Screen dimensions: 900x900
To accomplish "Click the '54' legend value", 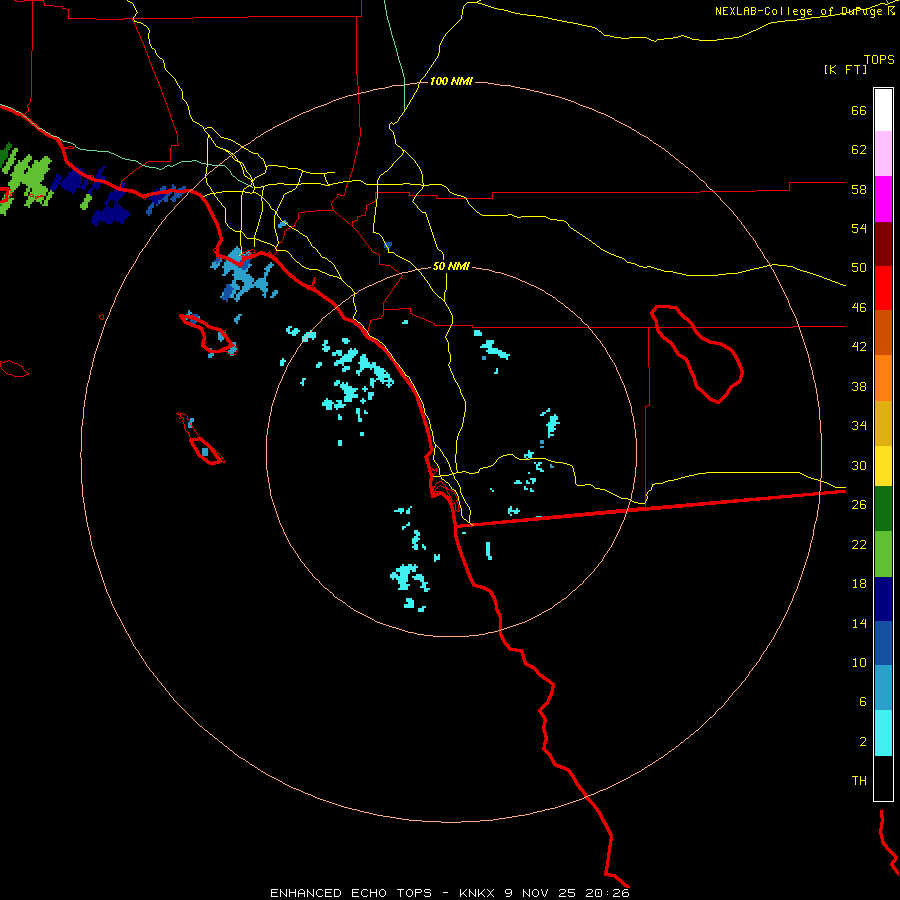I will tap(859, 228).
